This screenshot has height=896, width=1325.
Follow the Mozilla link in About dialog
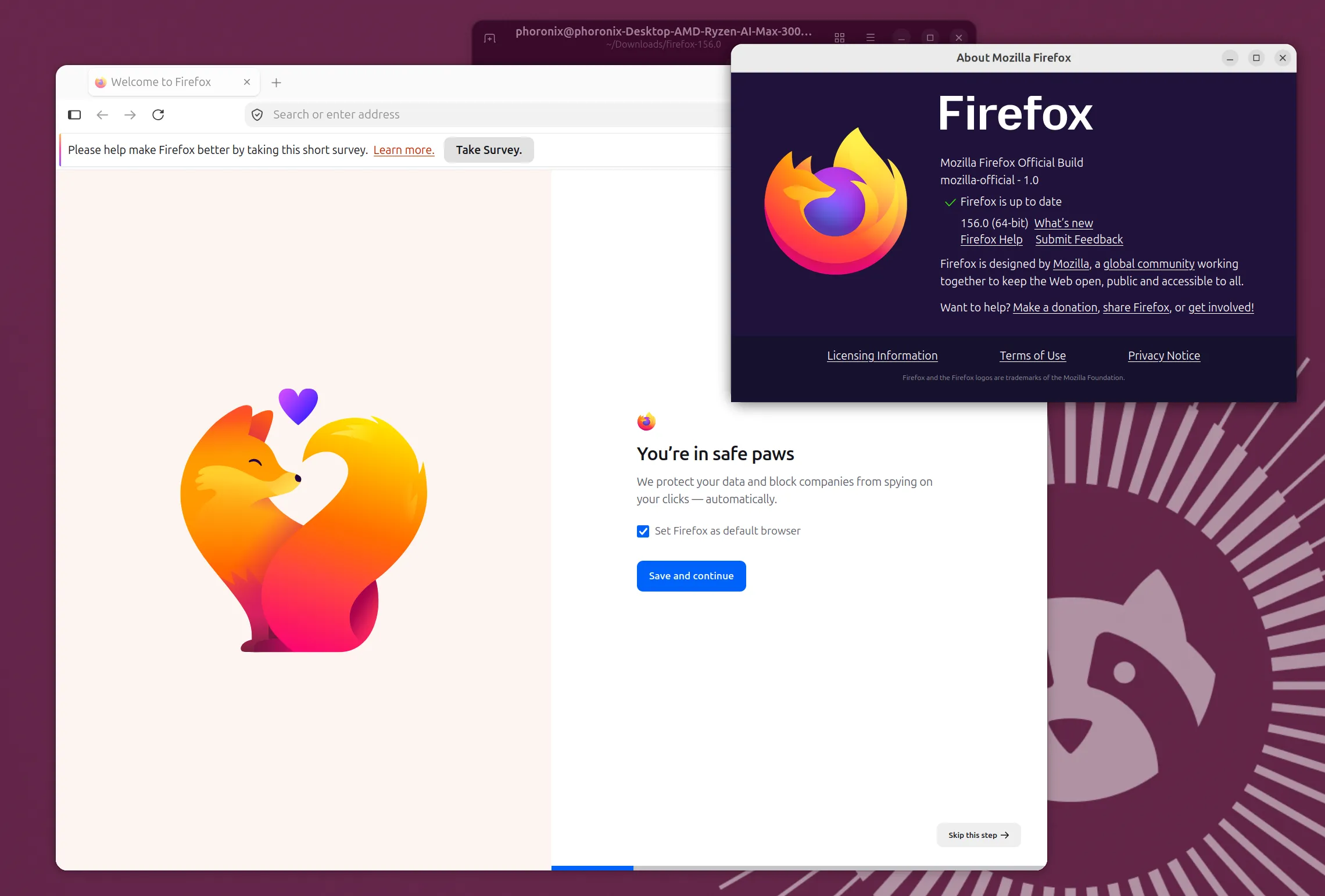[1070, 264]
